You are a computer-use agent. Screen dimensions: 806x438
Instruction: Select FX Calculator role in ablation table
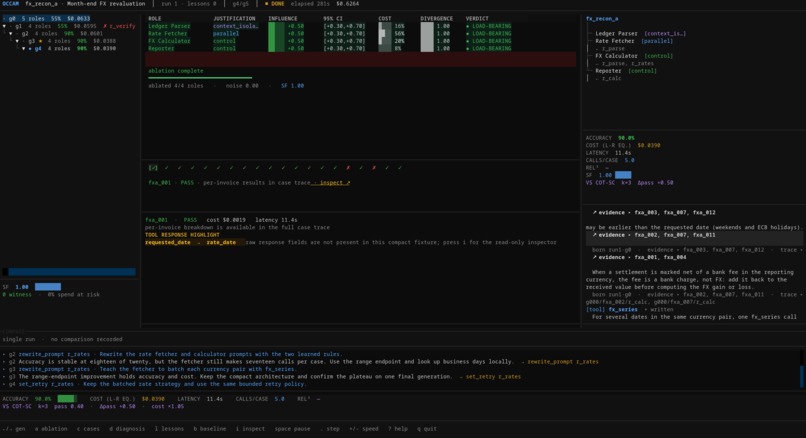[x=169, y=41]
